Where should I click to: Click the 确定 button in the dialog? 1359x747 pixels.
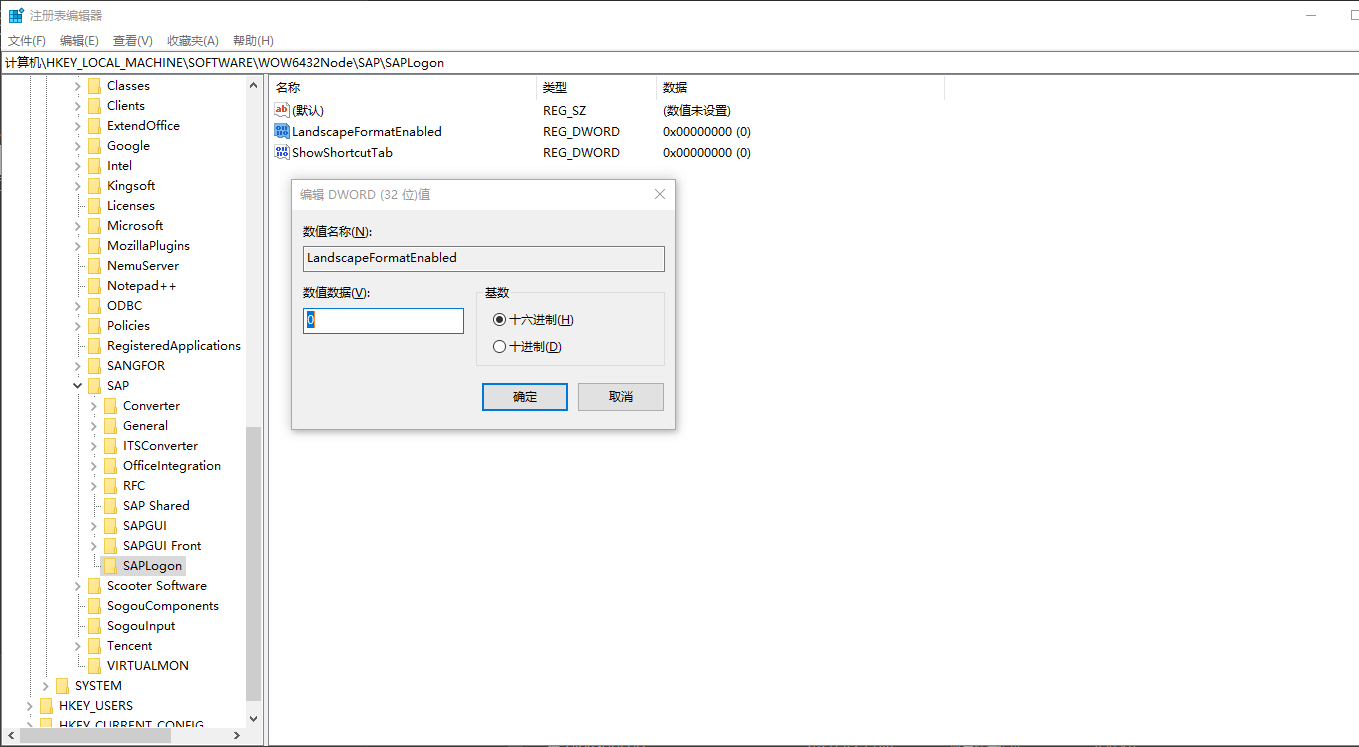pyautogui.click(x=524, y=396)
